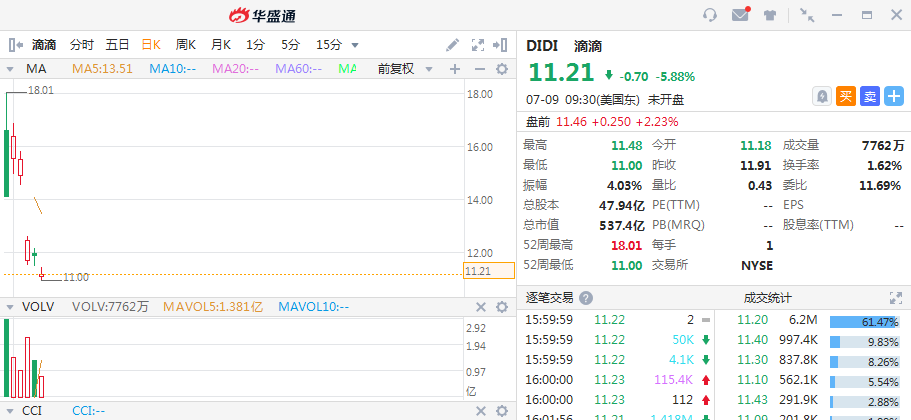Click the orange 买 buy button

tap(846, 96)
